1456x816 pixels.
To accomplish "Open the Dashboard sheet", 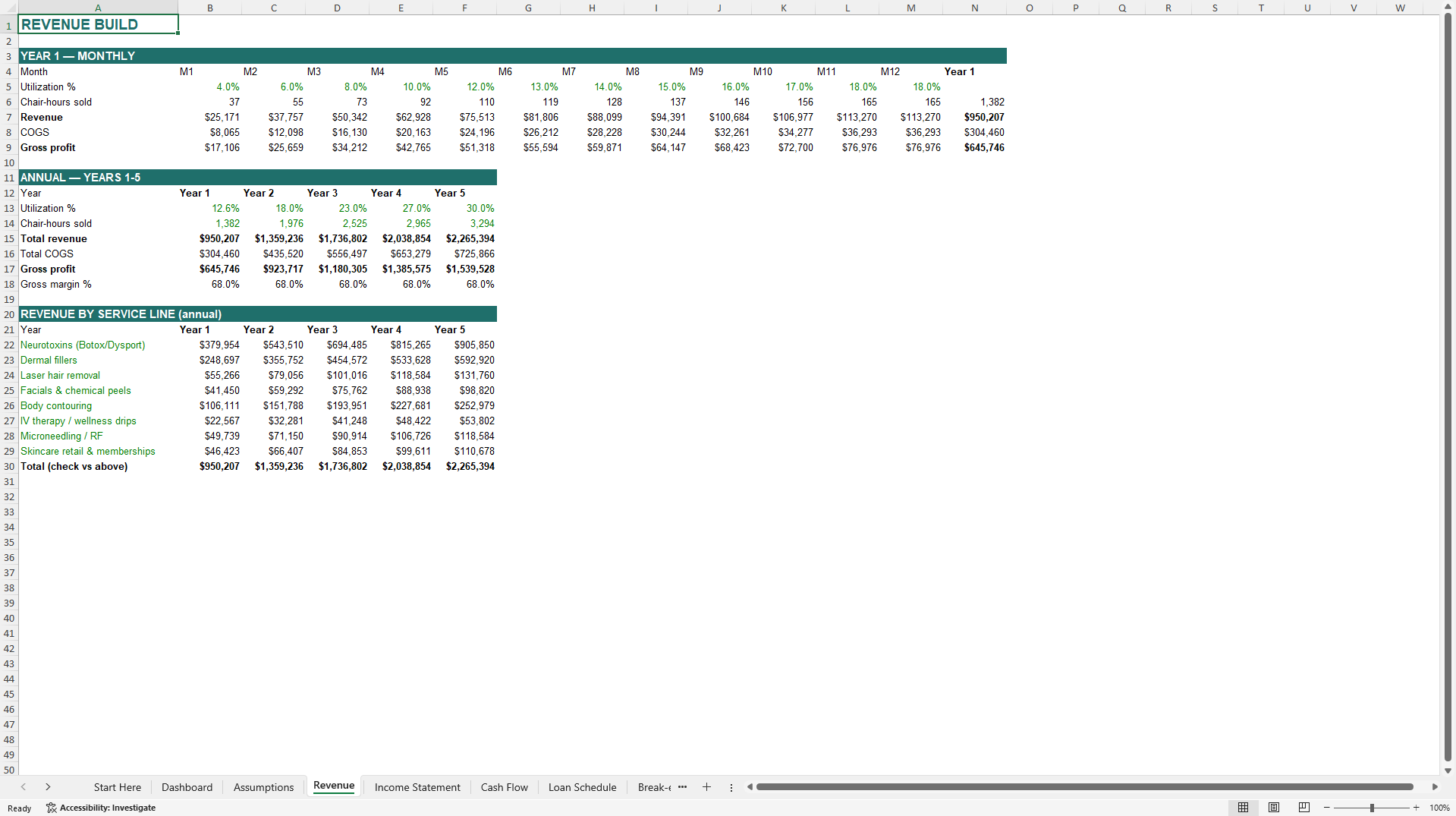I will [187, 787].
